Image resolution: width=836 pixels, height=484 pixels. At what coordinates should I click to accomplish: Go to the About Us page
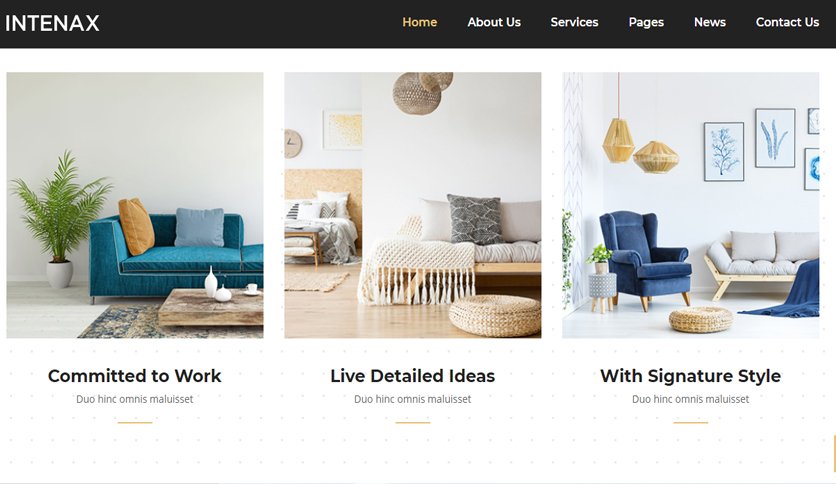[494, 22]
